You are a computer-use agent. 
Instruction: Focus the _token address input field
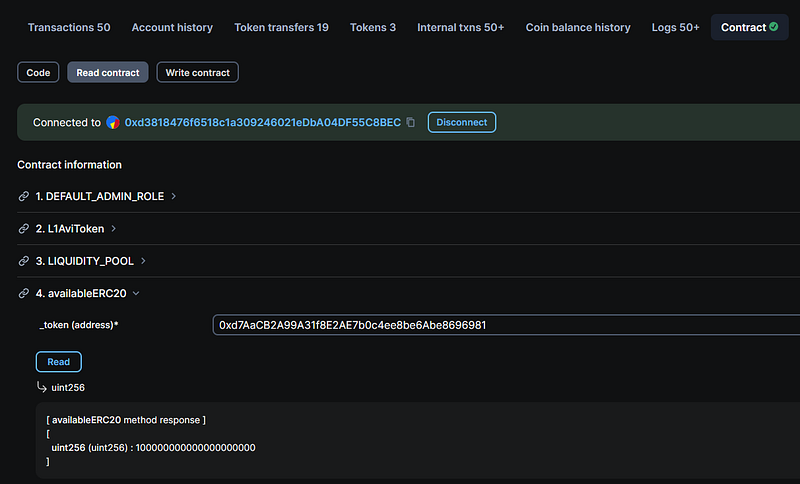click(x=506, y=325)
